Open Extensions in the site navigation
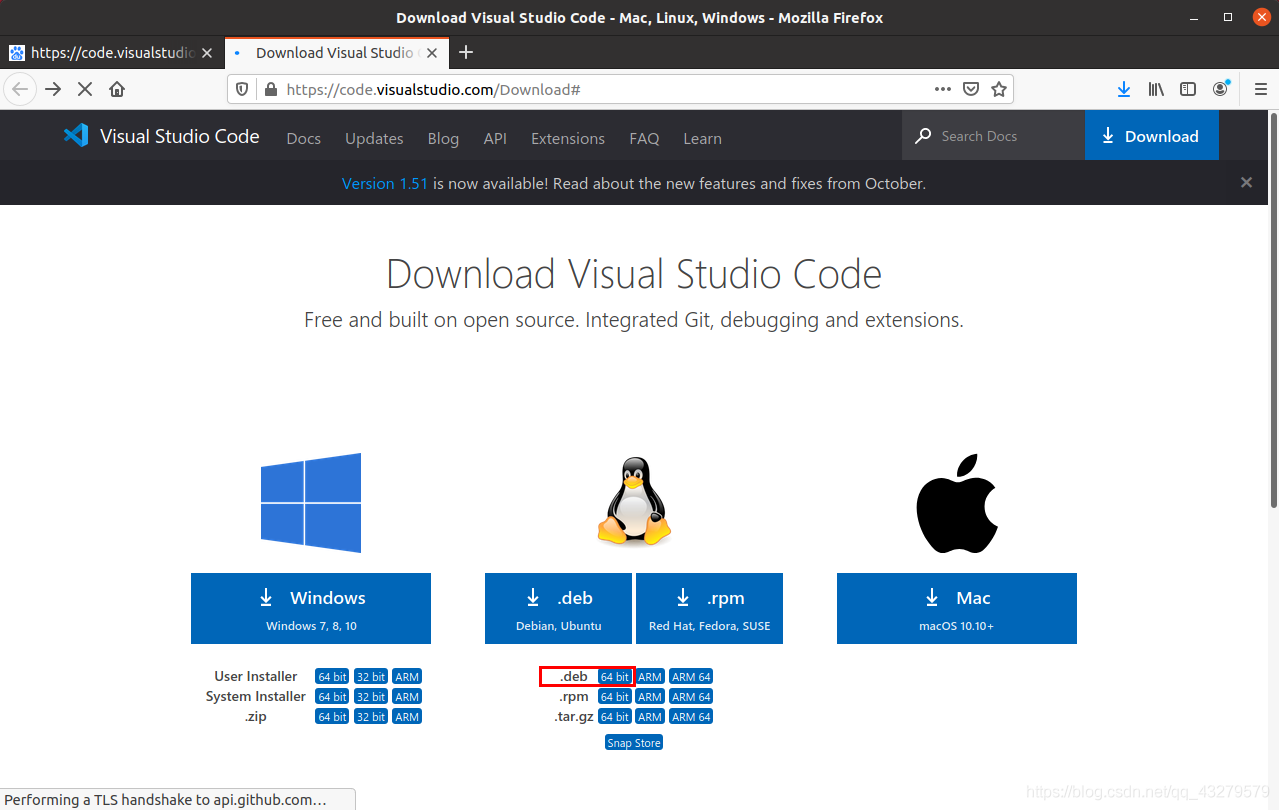This screenshot has height=810, width=1279. pos(568,138)
